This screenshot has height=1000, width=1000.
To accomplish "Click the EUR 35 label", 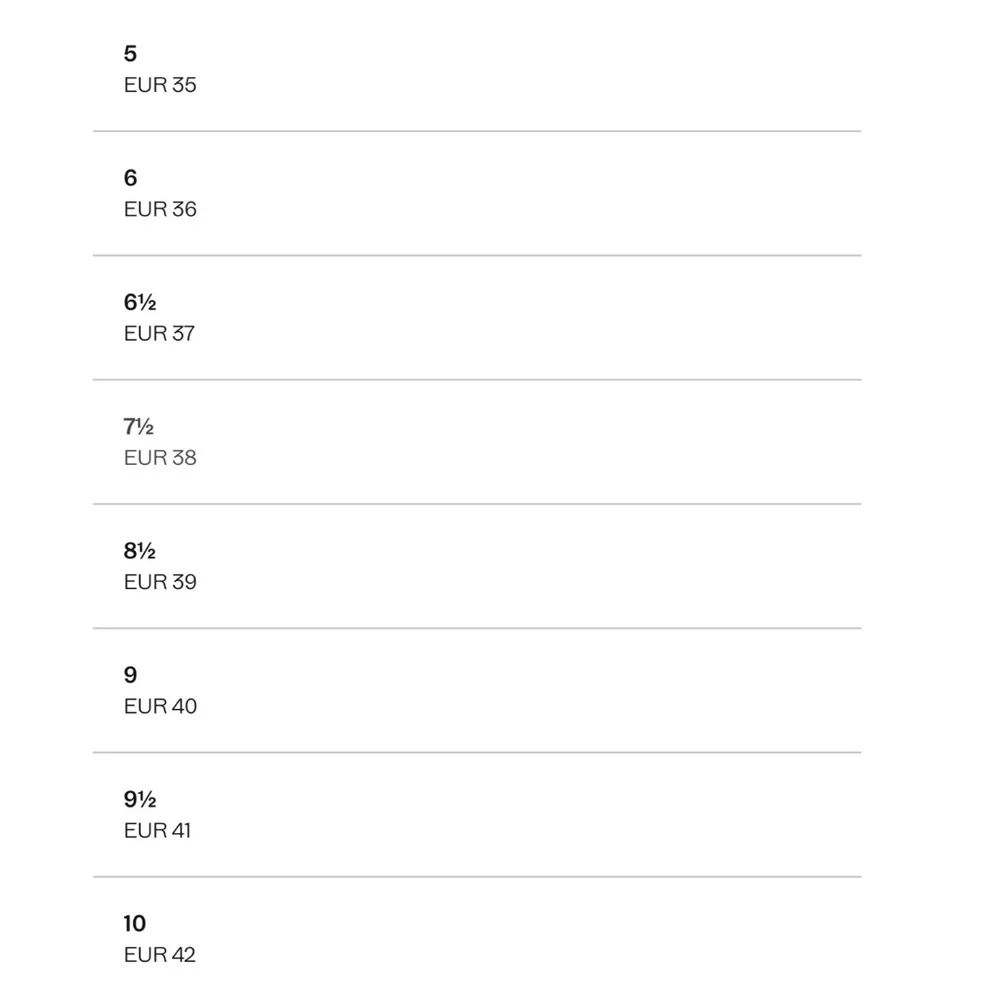I will (x=160, y=85).
